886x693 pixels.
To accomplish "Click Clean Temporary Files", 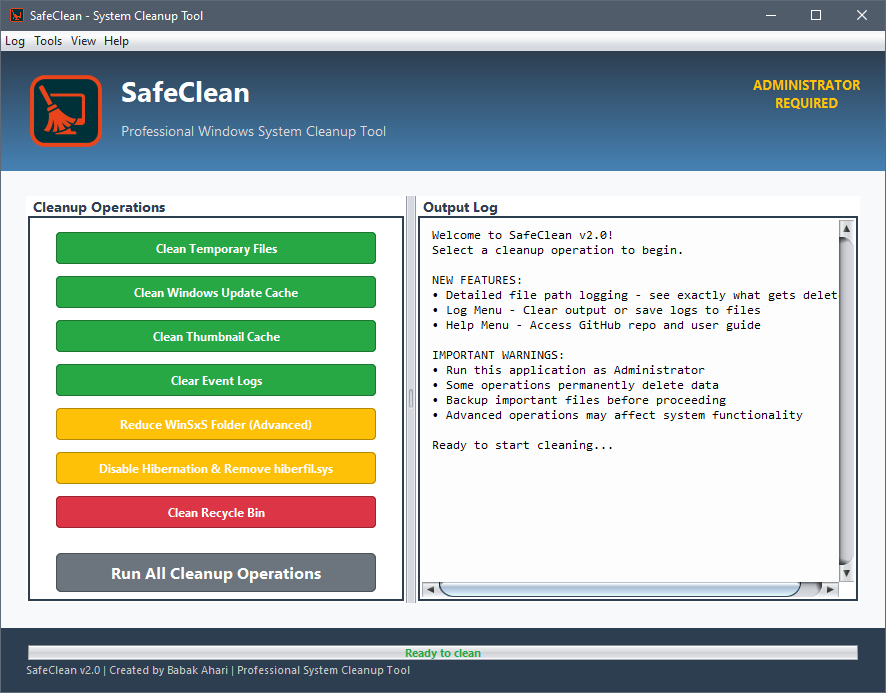I will coord(215,248).
